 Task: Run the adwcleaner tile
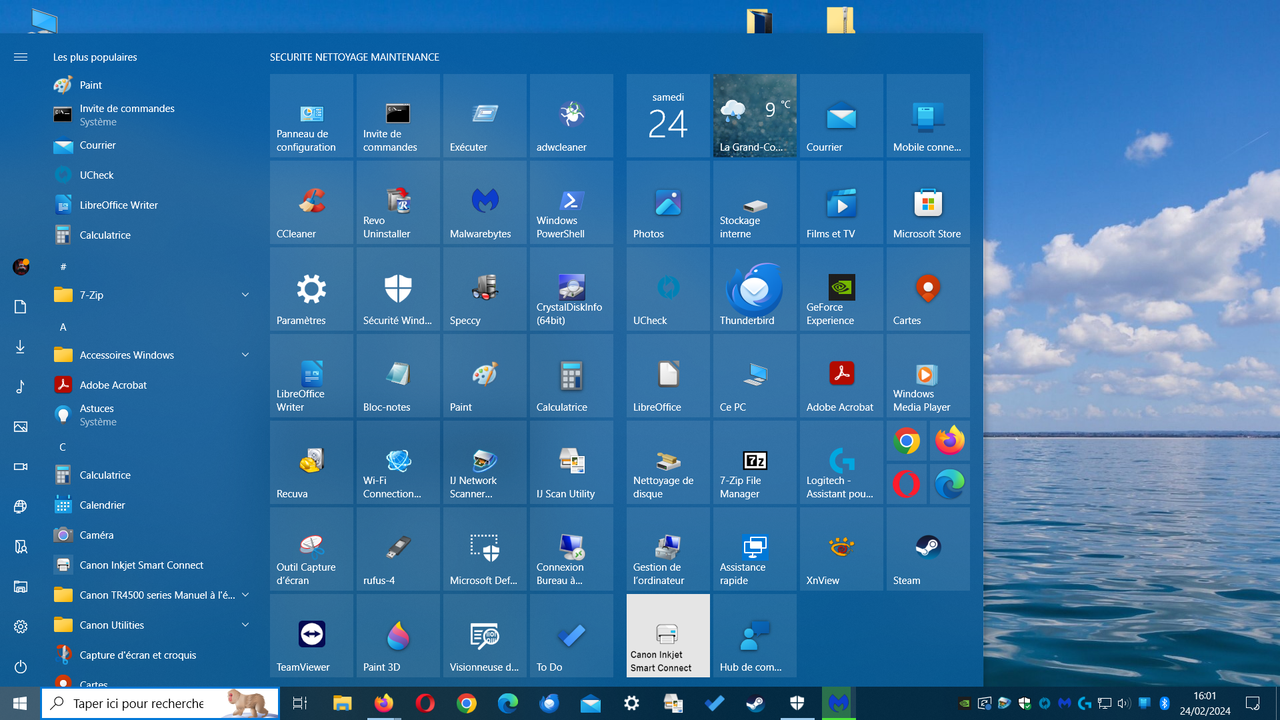coord(571,115)
